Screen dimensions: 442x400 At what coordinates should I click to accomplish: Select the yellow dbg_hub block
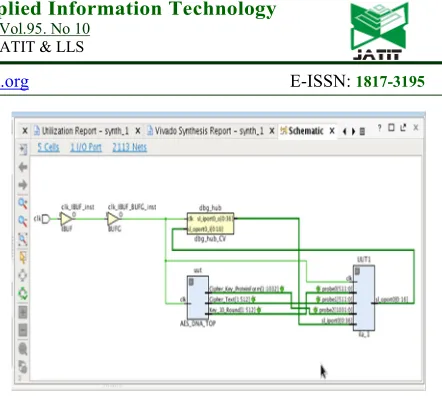coord(210,224)
